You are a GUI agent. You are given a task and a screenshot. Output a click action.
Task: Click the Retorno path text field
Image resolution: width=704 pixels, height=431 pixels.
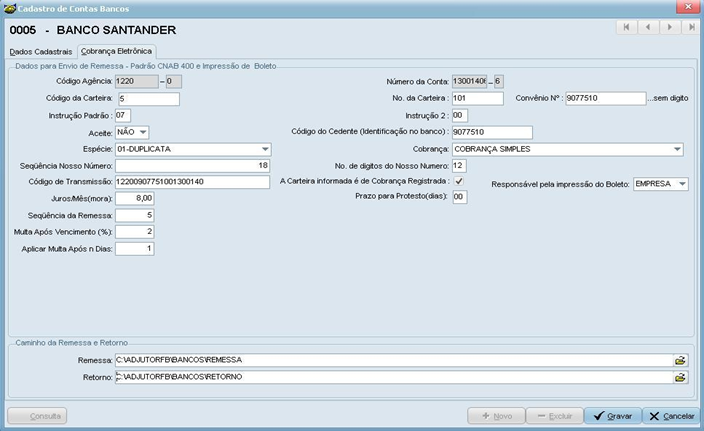[x=394, y=377]
